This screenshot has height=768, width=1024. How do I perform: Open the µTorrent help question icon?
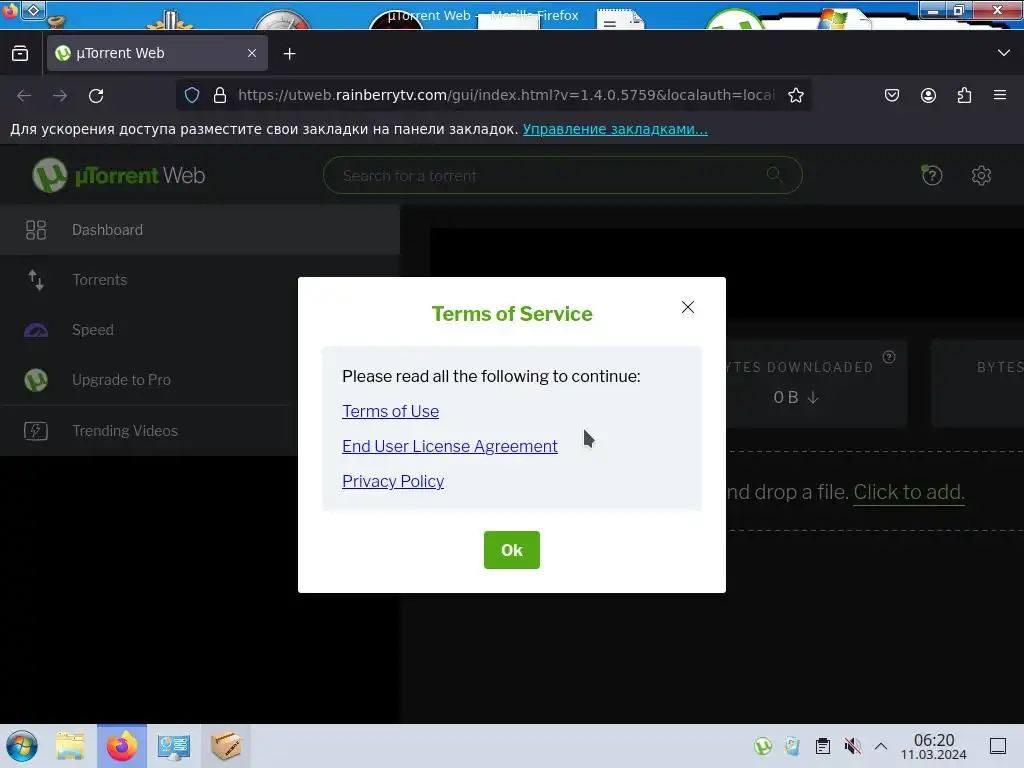click(x=931, y=174)
